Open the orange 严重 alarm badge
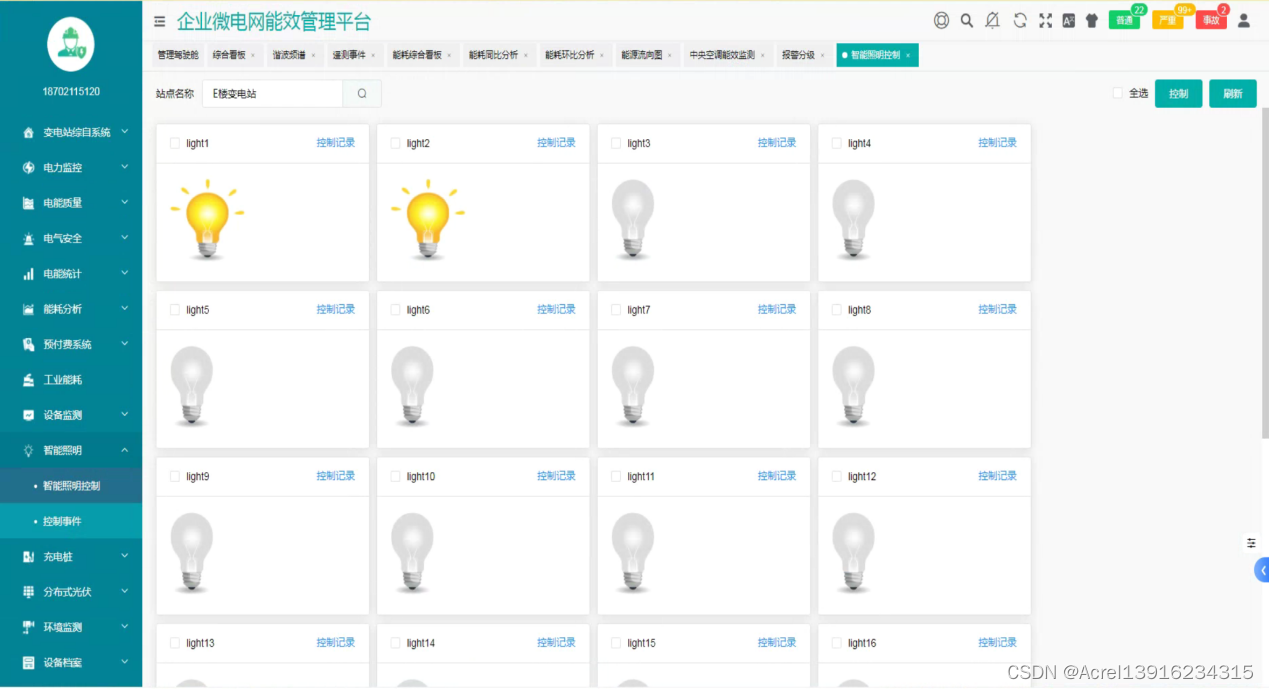The width and height of the screenshot is (1269, 689). (1168, 20)
